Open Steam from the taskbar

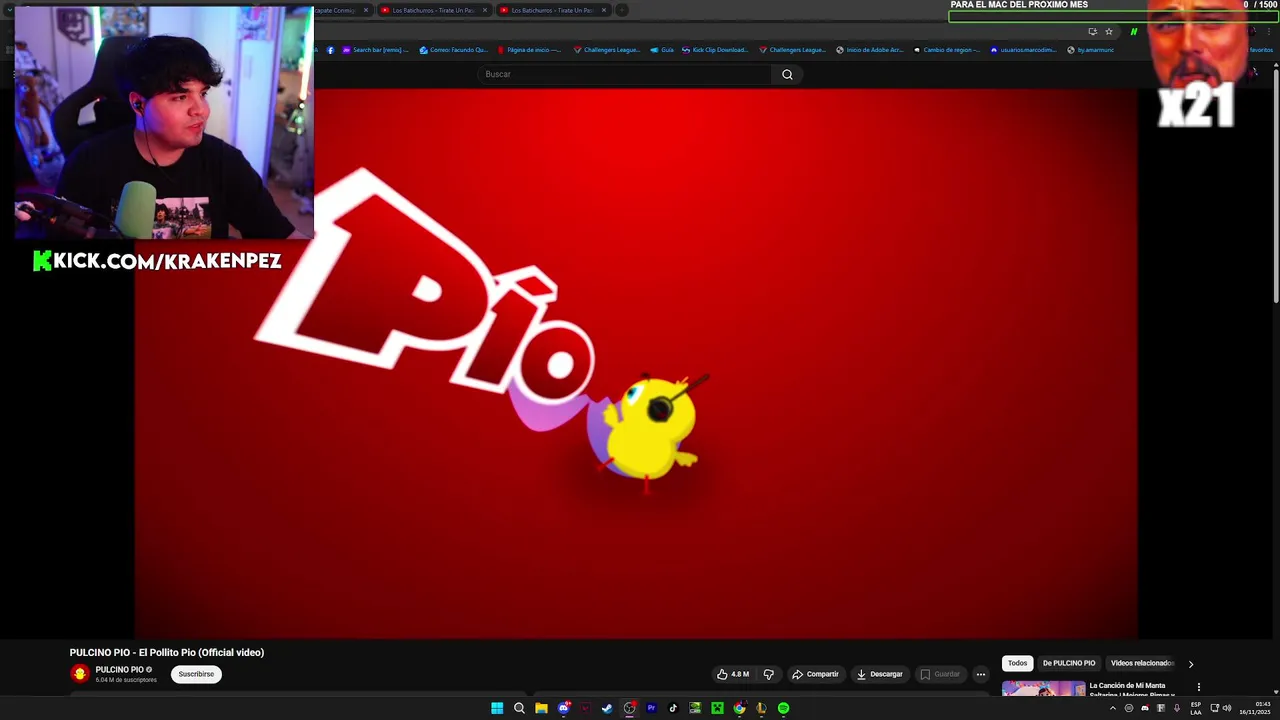(607, 708)
